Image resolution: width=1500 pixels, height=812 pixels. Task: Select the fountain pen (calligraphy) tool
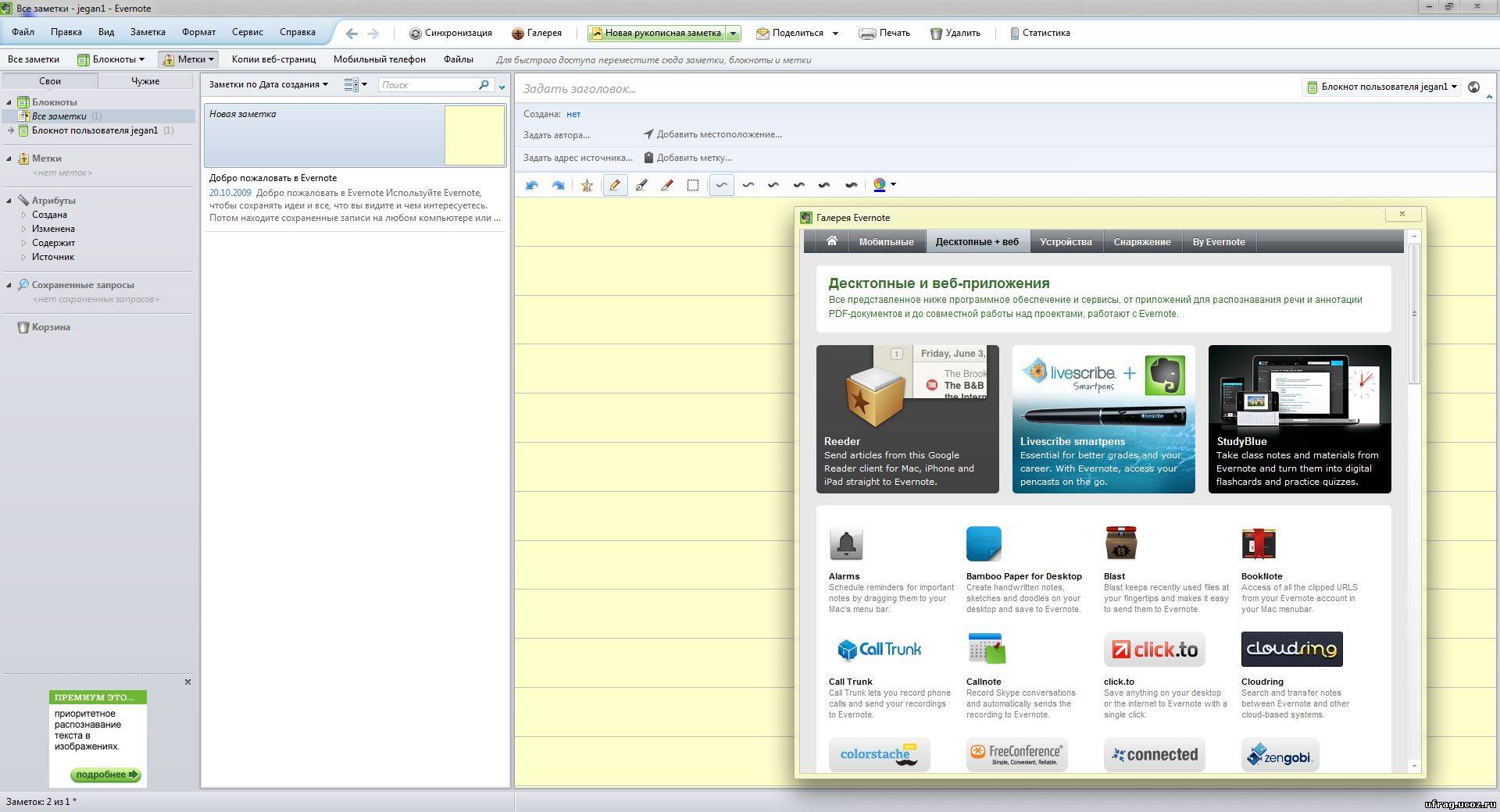641,185
